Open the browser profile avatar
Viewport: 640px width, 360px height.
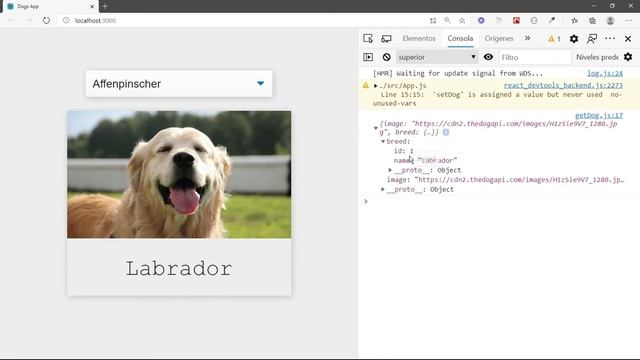tap(610, 20)
